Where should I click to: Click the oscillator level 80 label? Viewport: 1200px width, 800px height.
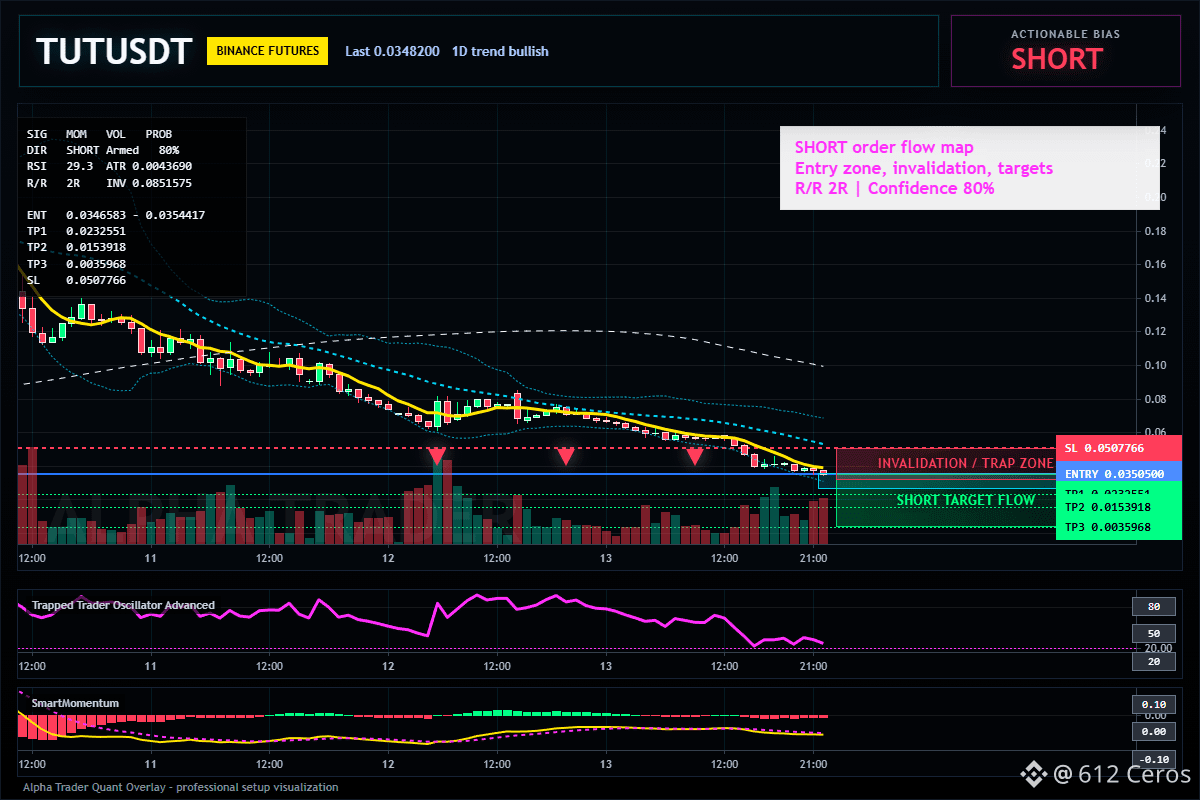(x=1154, y=606)
